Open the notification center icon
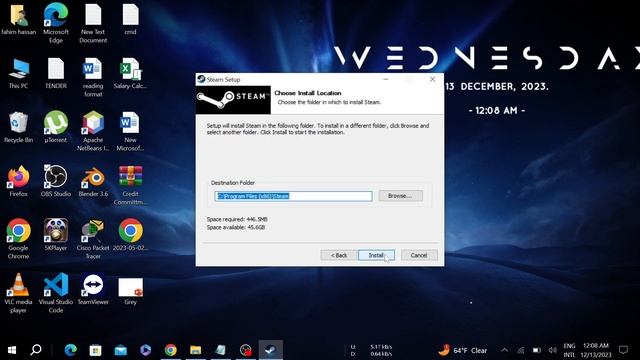Viewport: 640px width, 360px height. coord(623,350)
